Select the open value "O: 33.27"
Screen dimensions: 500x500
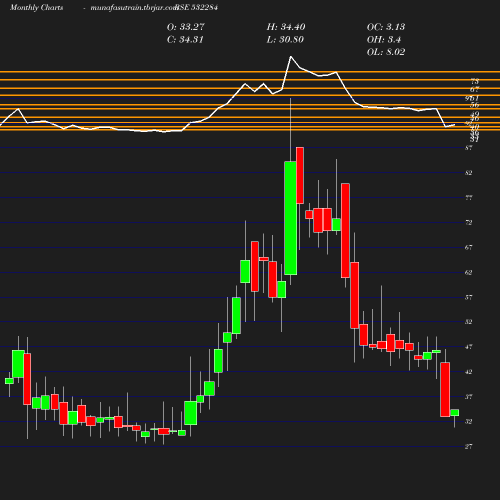pyautogui.click(x=186, y=27)
